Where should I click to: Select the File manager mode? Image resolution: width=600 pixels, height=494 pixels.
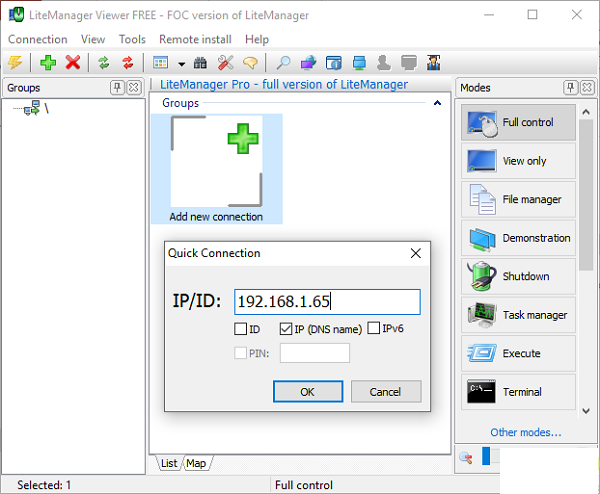pyautogui.click(x=518, y=199)
